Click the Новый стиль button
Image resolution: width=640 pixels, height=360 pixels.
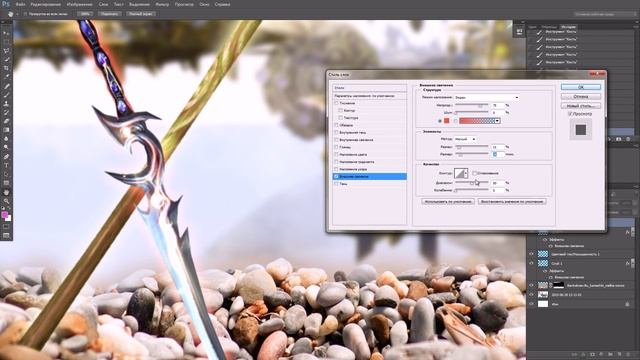click(581, 106)
